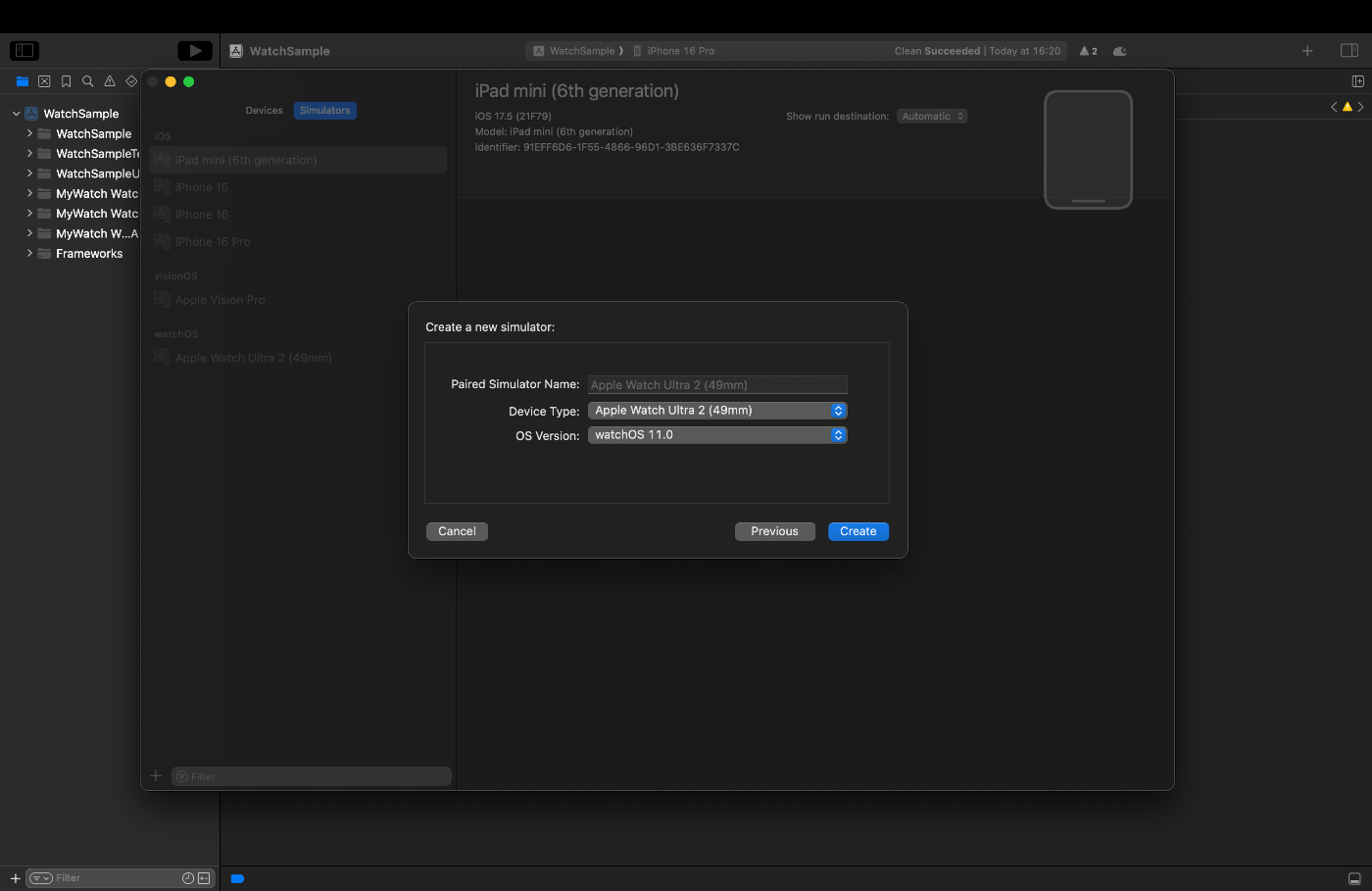Select the Project navigator folder icon
Image resolution: width=1372 pixels, height=891 pixels.
pos(23,81)
